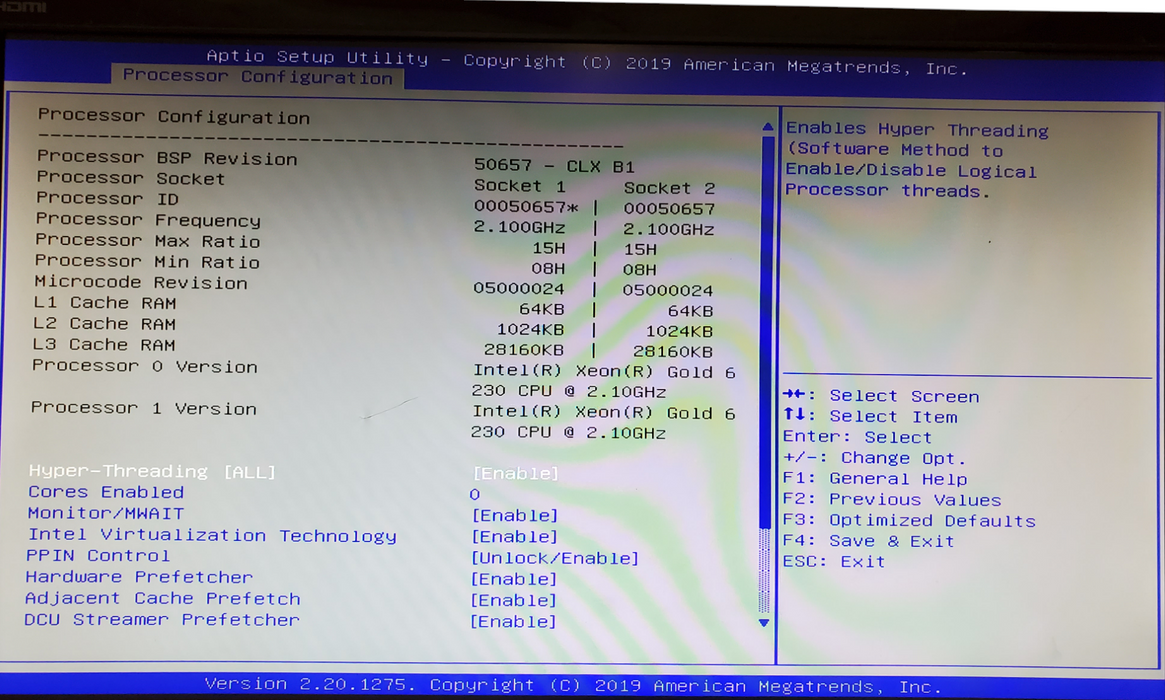Click the scrollbar up arrow
This screenshot has height=700, width=1165.
[x=765, y=126]
